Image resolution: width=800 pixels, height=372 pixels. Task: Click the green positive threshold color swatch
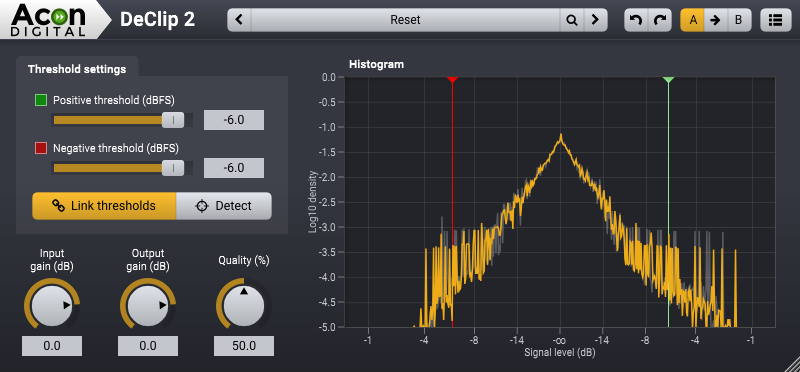tap(41, 100)
